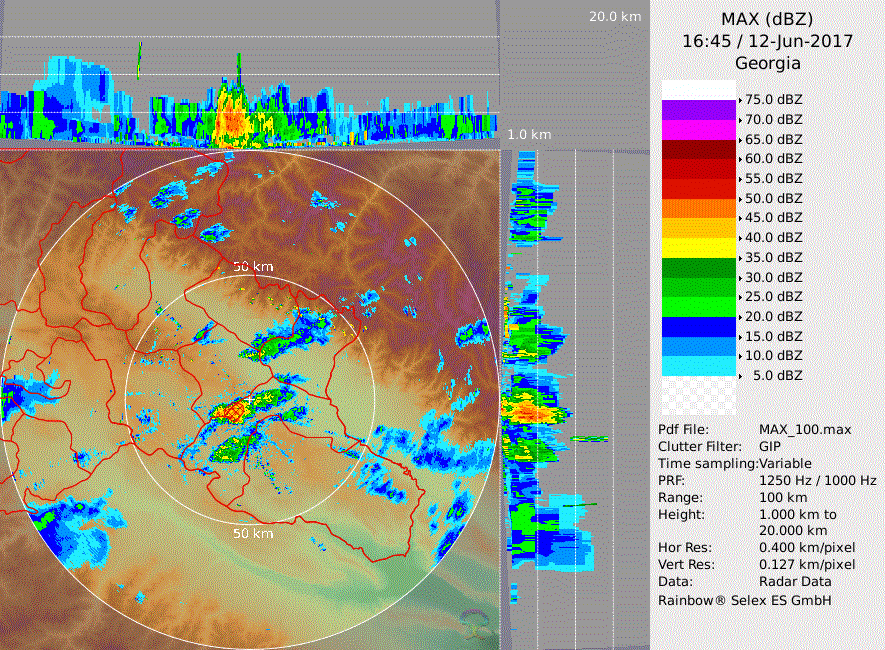Click the red storm core on the map
The image size is (885, 650).
tap(232, 409)
